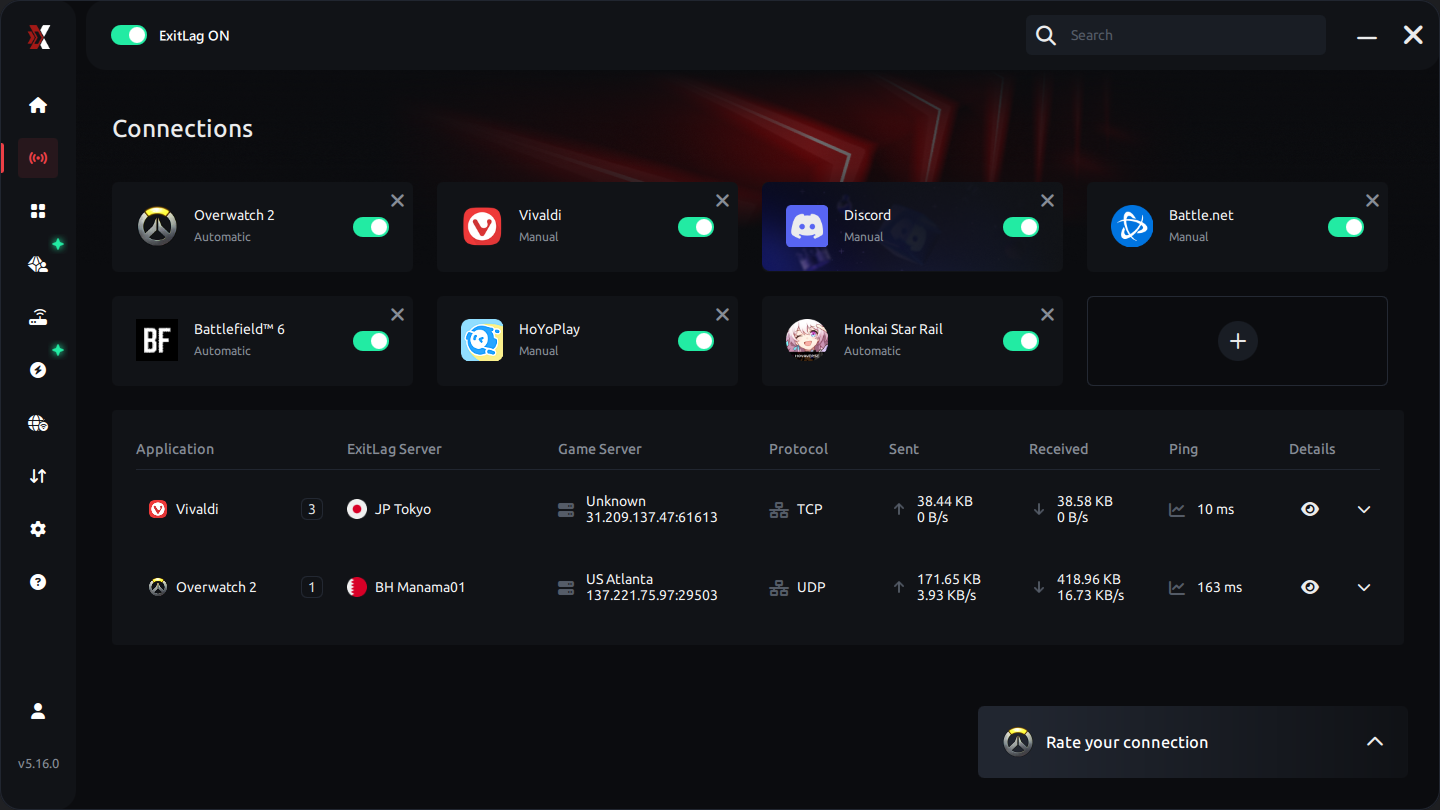Toggle the Honkai Star Rail card switch

(1021, 341)
